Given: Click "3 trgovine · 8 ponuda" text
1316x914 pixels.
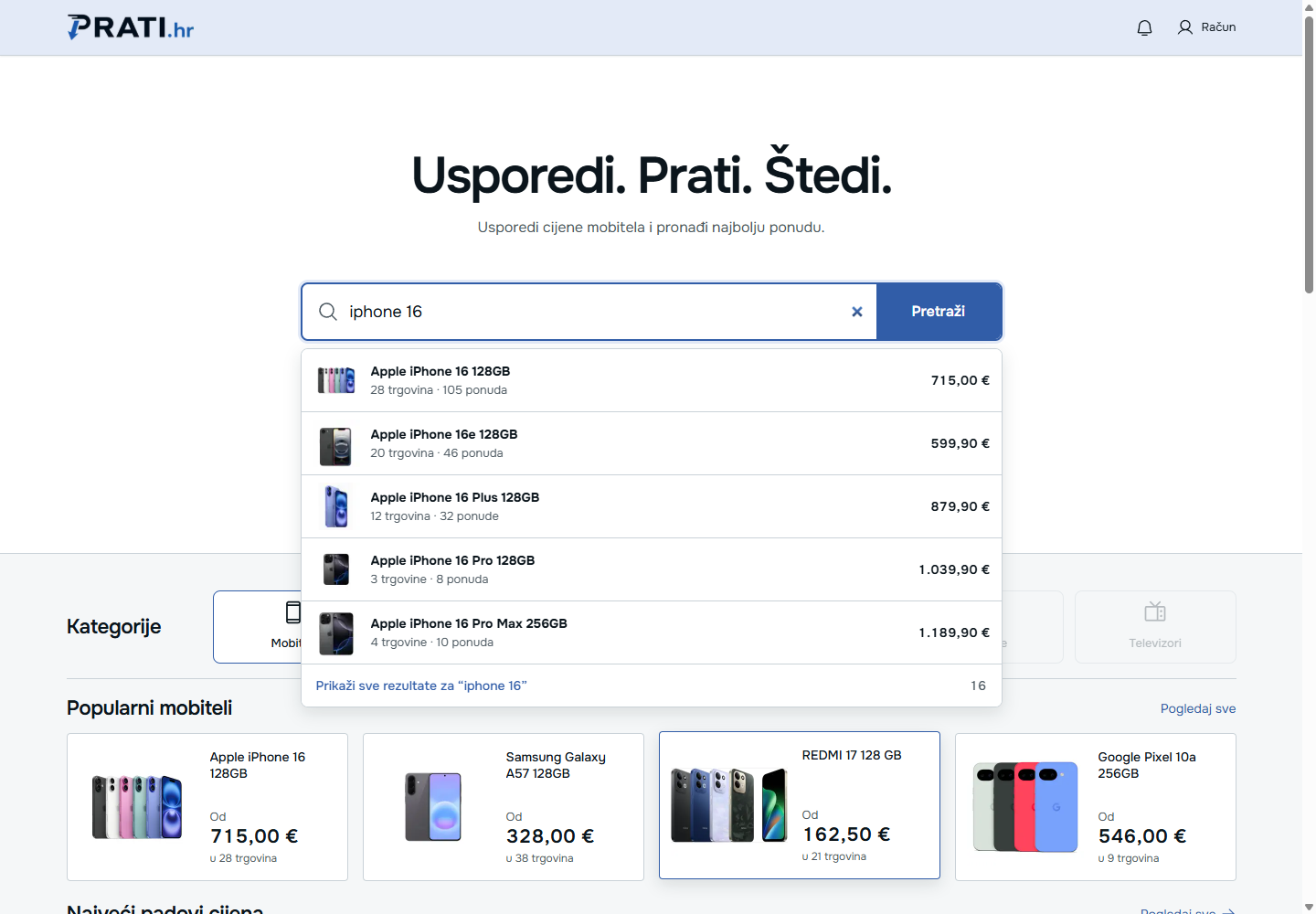Looking at the screenshot, I should [x=430, y=579].
